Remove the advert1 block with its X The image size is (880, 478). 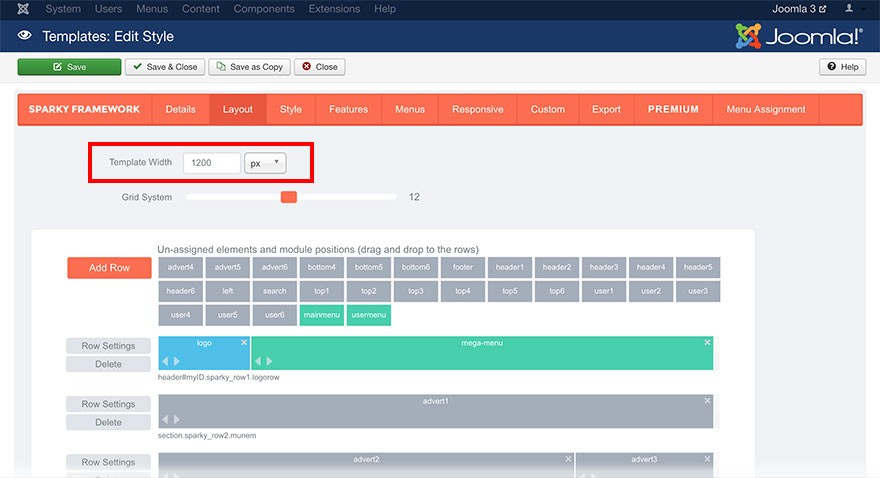point(707,401)
